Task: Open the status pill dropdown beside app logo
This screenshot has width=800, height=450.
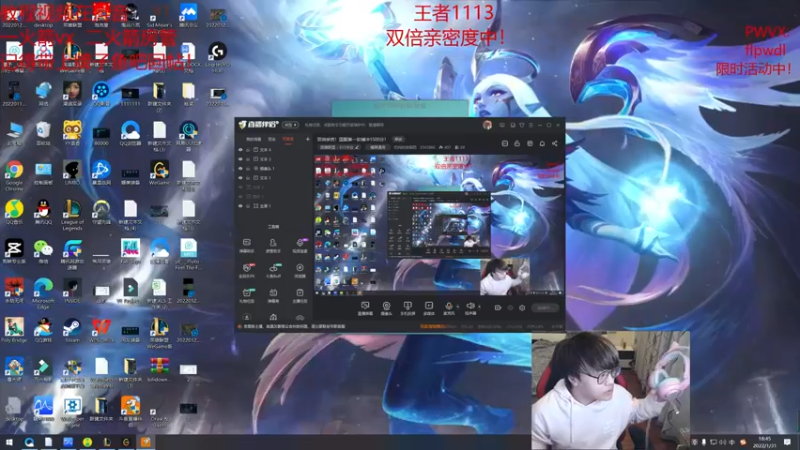Action: click(x=291, y=125)
